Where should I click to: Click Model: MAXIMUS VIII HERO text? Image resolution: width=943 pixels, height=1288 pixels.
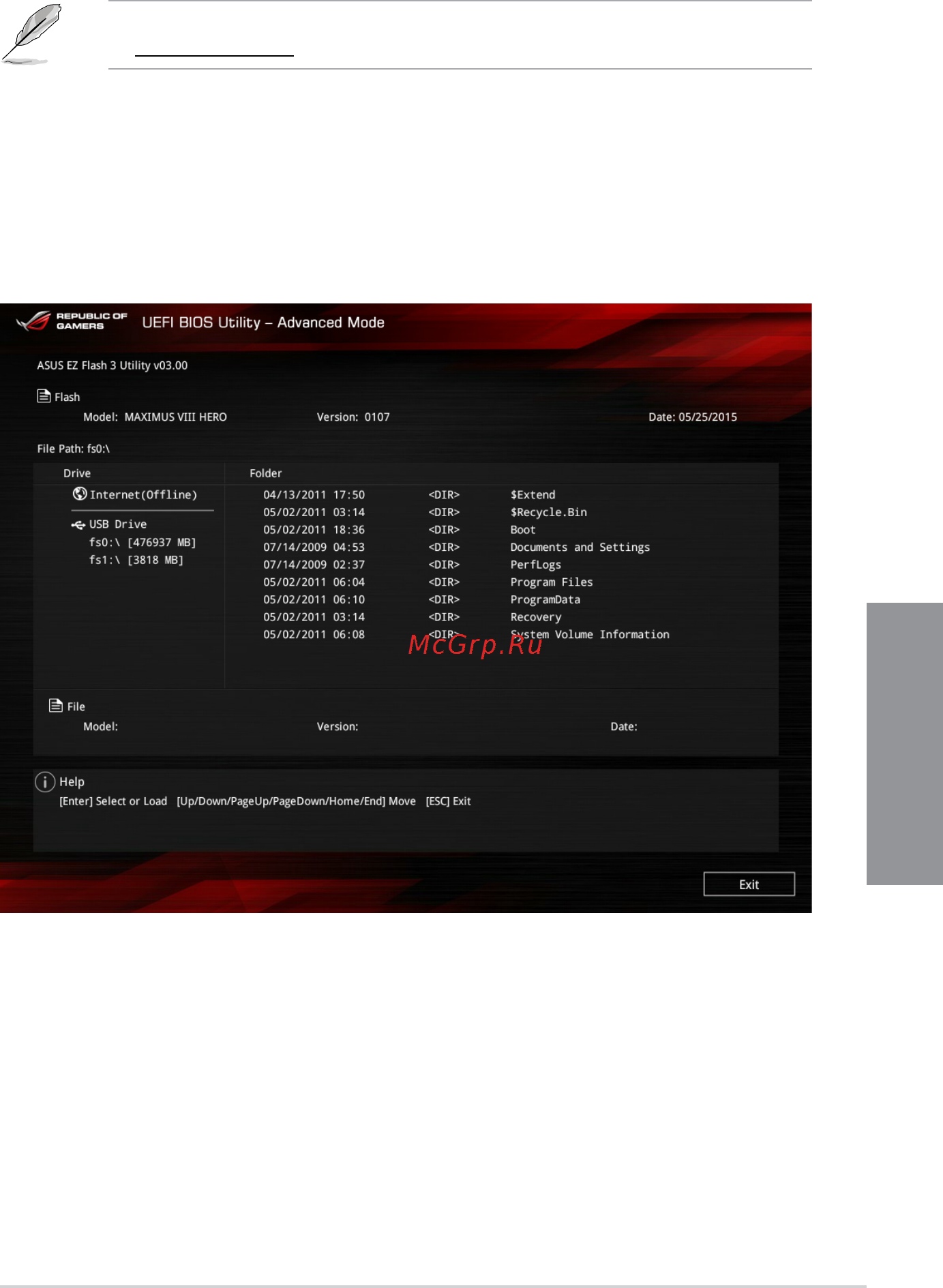155,417
